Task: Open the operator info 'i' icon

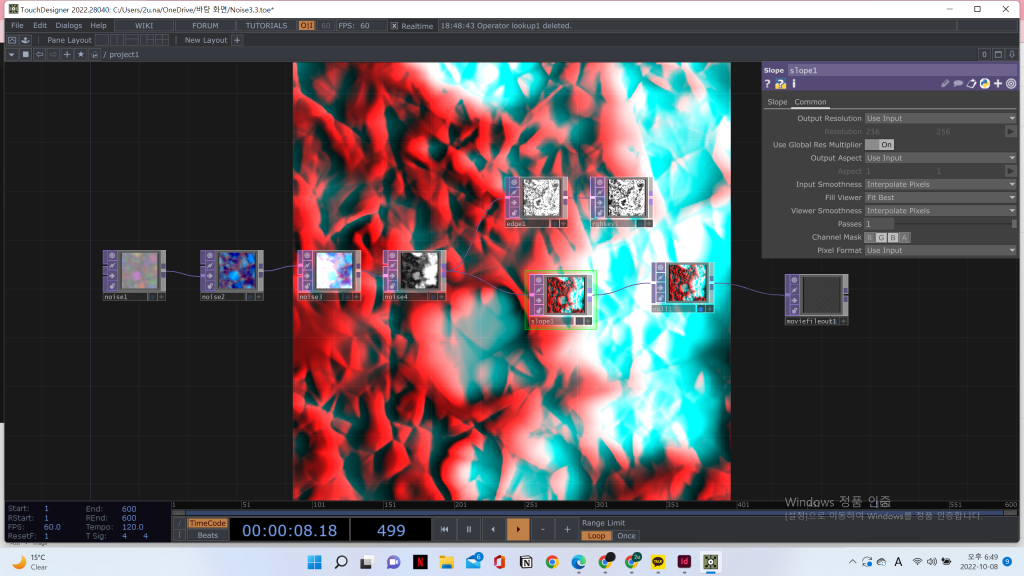Action: point(793,84)
